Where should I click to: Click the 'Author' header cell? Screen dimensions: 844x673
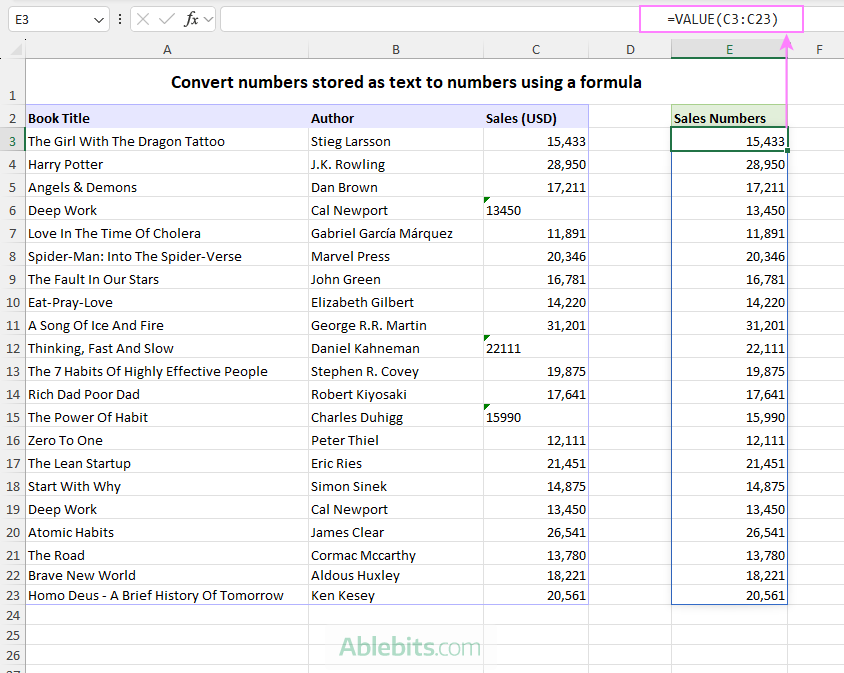[x=396, y=118]
